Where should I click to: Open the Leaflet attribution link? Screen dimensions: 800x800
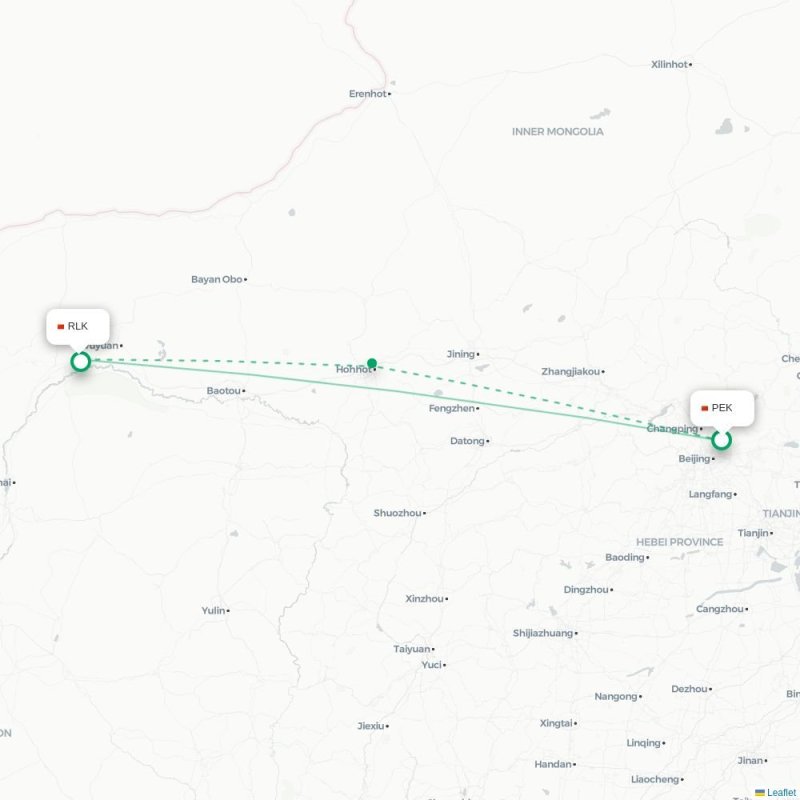click(781, 792)
